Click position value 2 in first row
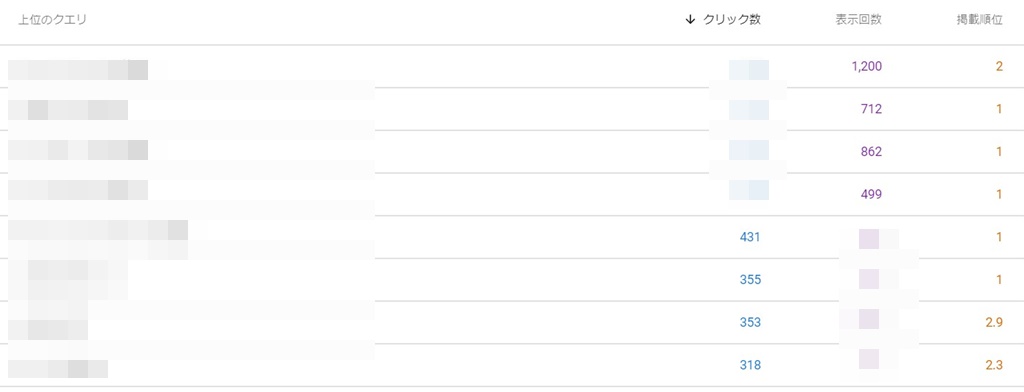Screen dimensions: 1024x392 click(999, 66)
